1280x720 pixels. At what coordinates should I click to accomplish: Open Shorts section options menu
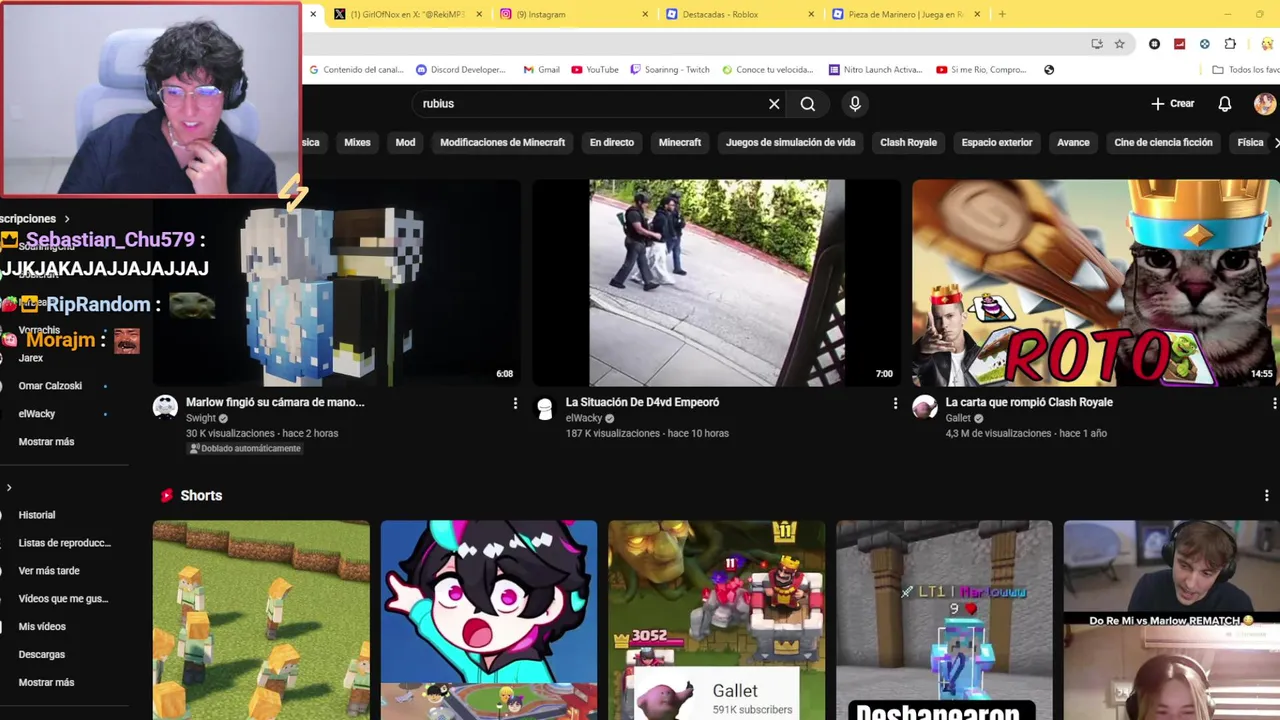[x=1267, y=496]
